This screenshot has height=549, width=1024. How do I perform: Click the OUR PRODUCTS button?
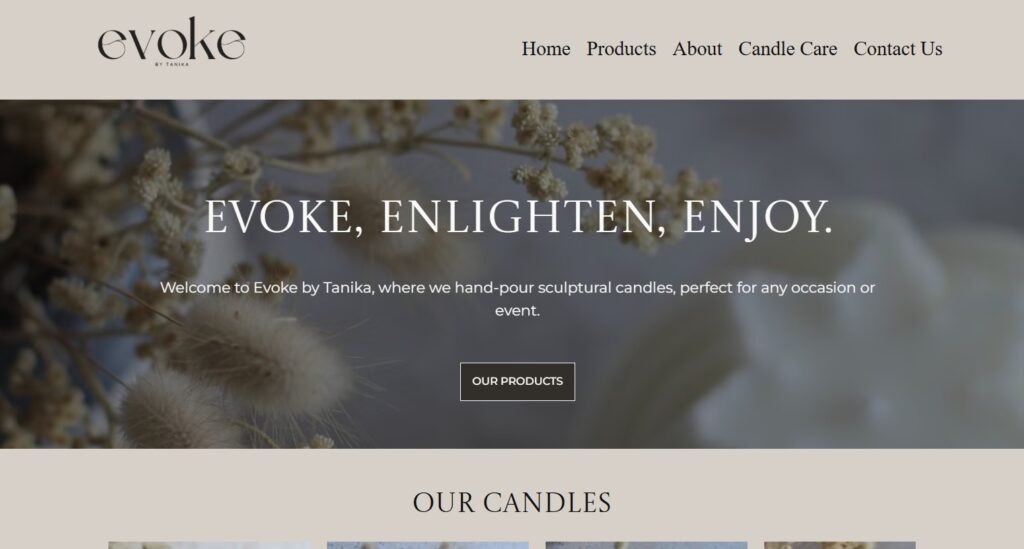pos(517,381)
